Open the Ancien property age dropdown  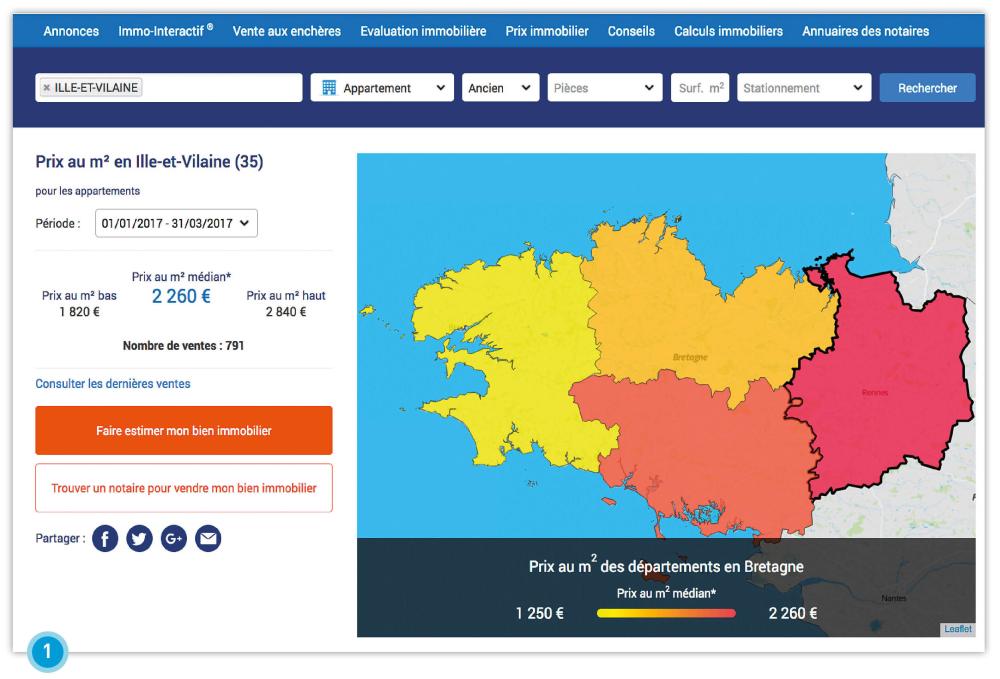(500, 88)
